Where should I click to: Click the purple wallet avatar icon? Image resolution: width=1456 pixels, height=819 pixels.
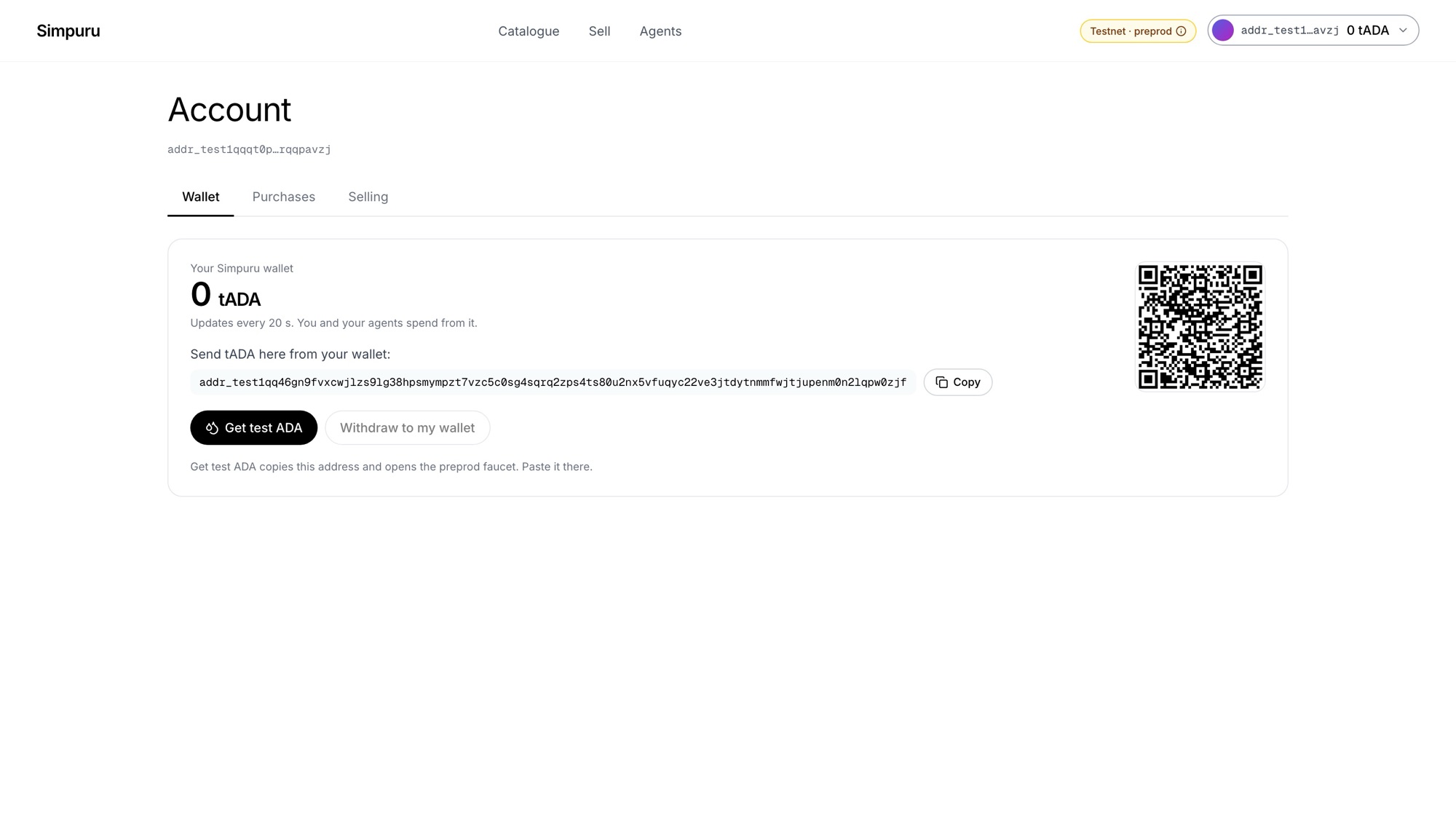[1223, 31]
